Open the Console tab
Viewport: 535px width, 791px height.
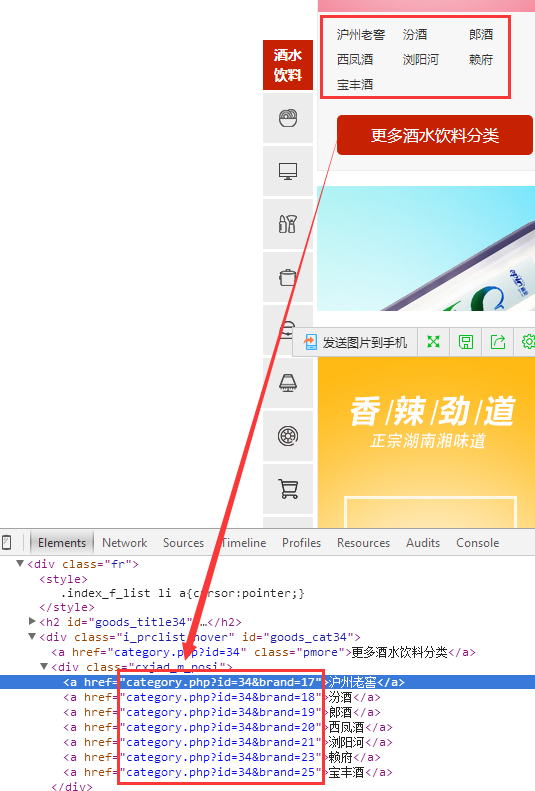[x=478, y=543]
